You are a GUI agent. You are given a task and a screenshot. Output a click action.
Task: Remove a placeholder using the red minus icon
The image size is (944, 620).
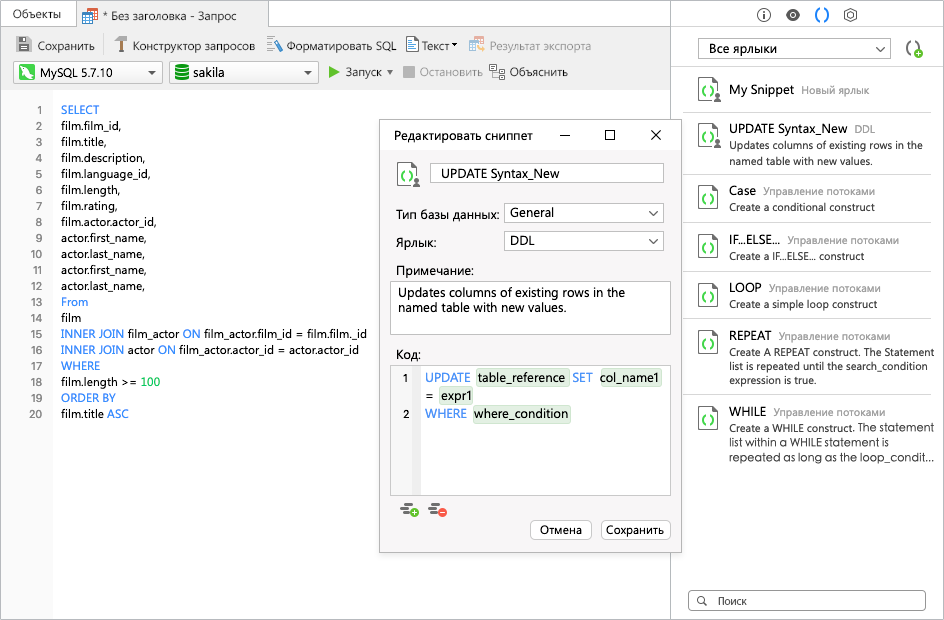click(436, 509)
